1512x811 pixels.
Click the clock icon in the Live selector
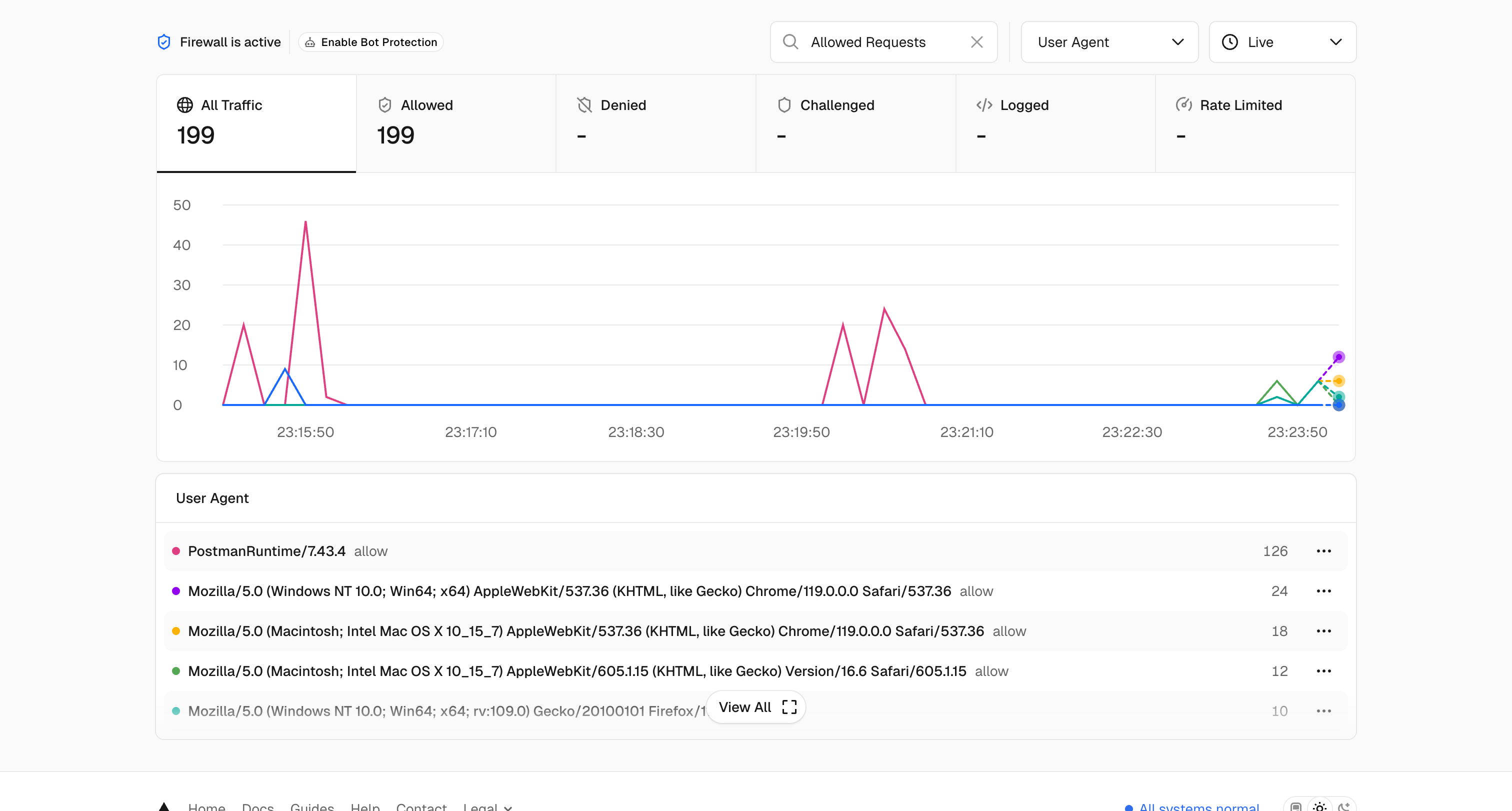pyautogui.click(x=1230, y=41)
